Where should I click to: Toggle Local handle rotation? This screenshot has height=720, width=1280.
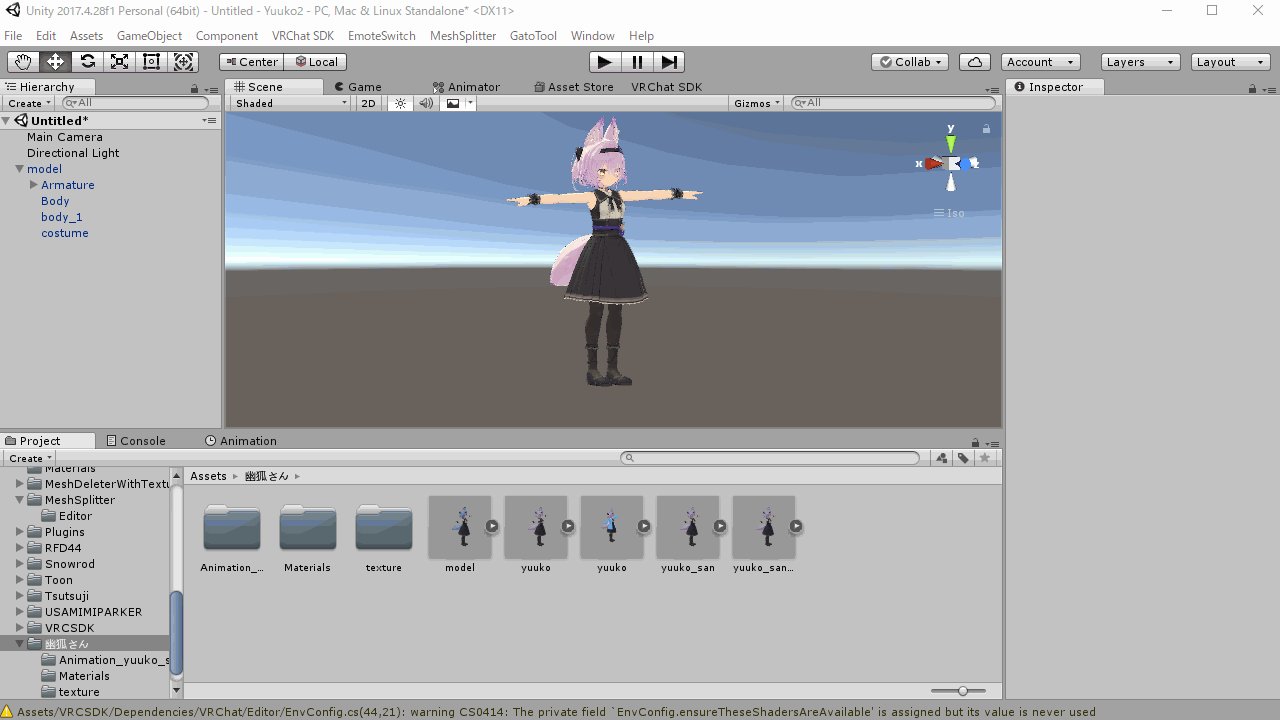click(315, 62)
